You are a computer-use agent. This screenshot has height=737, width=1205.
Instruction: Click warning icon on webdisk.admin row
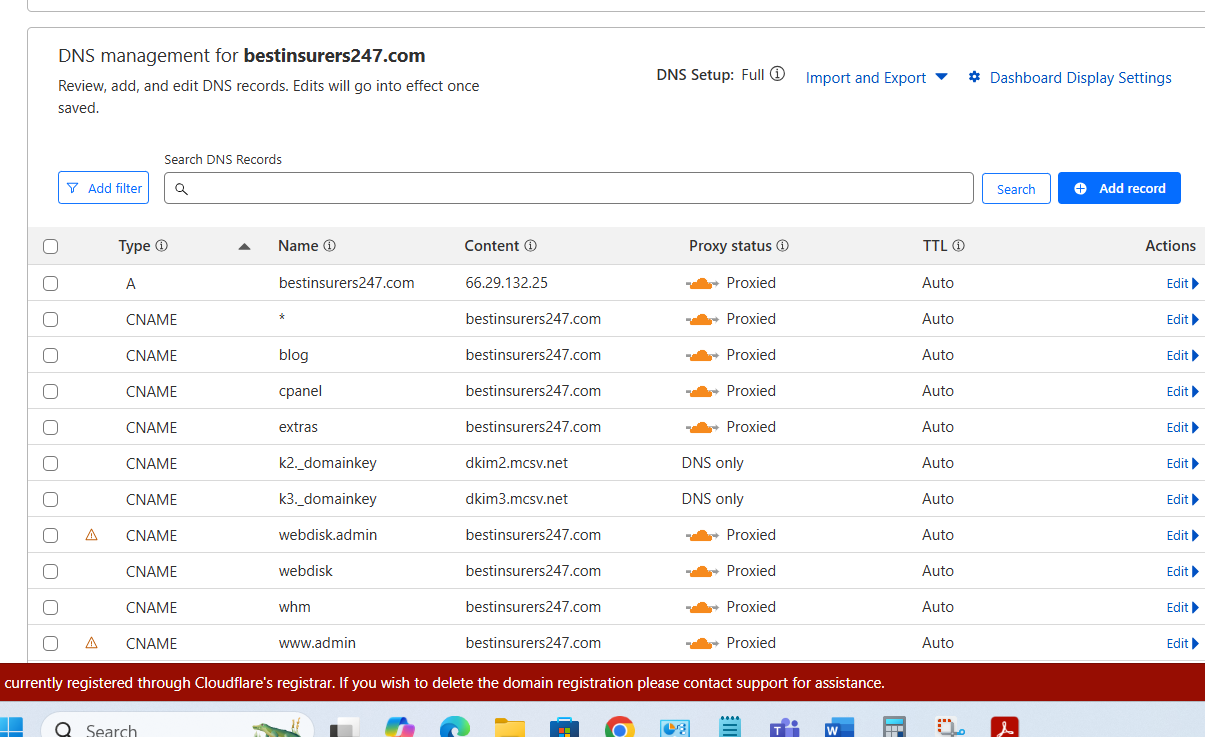point(92,535)
